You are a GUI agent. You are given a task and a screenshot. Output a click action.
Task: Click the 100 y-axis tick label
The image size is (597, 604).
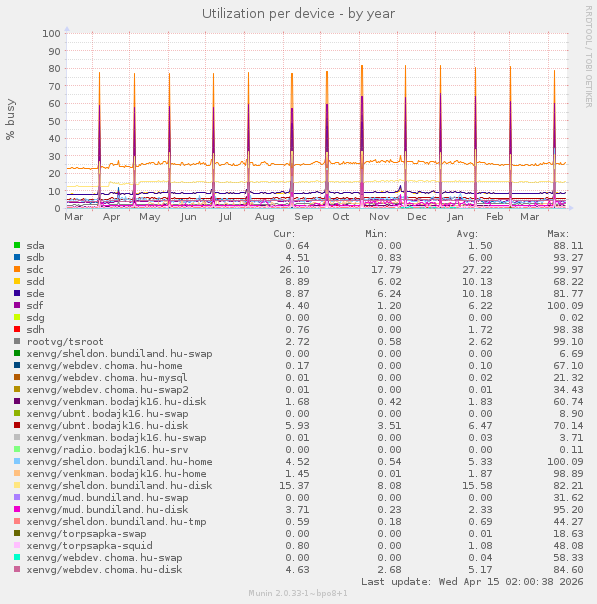52,34
